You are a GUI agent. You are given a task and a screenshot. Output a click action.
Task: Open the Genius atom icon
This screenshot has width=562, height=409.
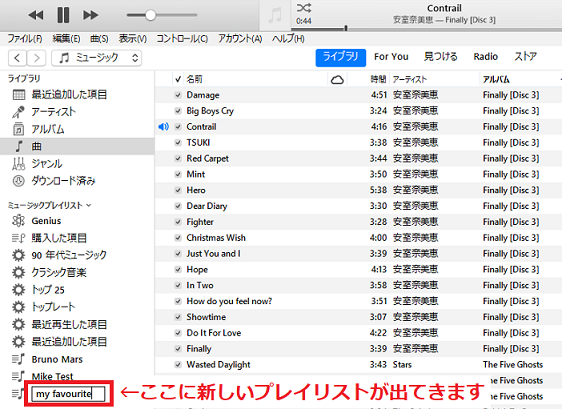19,220
